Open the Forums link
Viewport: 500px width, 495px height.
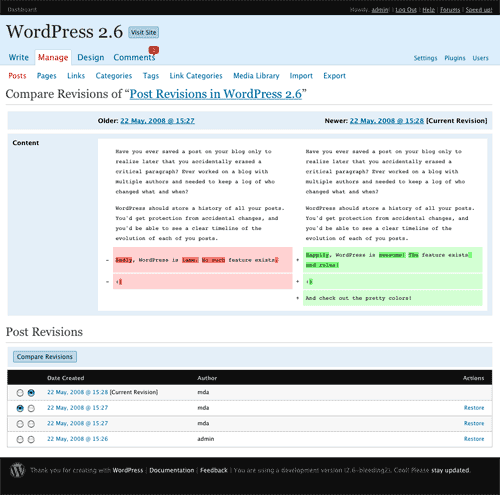[450, 10]
